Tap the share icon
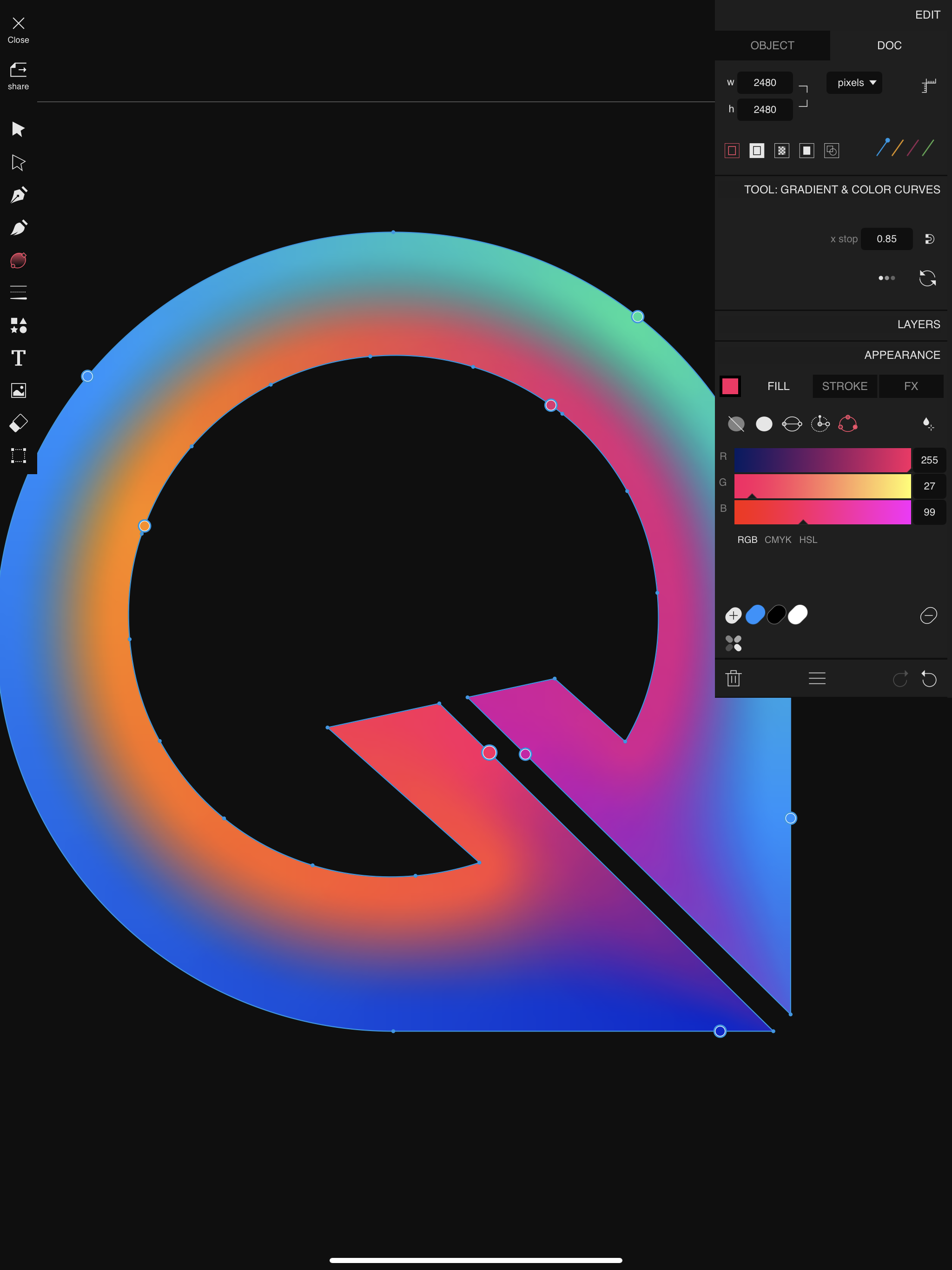Viewport: 952px width, 1270px height. tap(19, 71)
